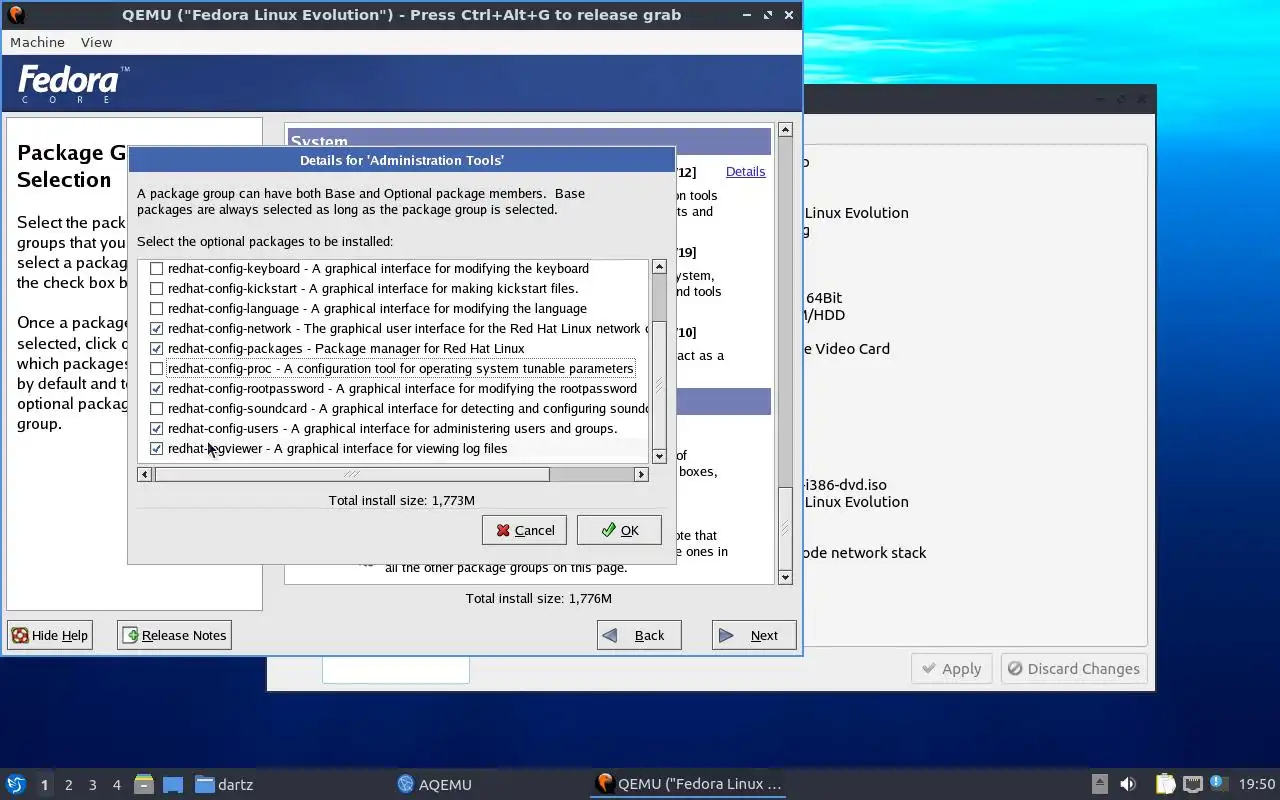
Task: Open the Details link for Administration Tools
Action: (745, 171)
